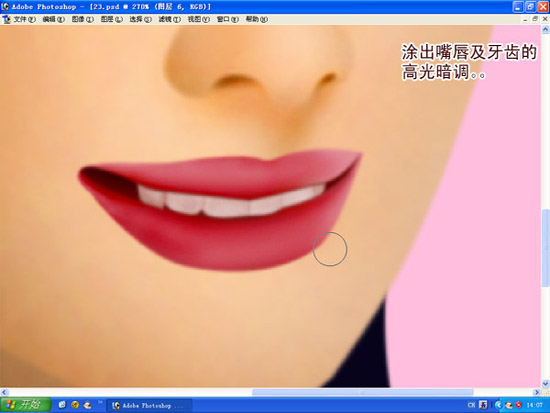The height and width of the screenshot is (413, 550).
Task: Click the horizontal scrollbar thumb
Action: point(362,392)
